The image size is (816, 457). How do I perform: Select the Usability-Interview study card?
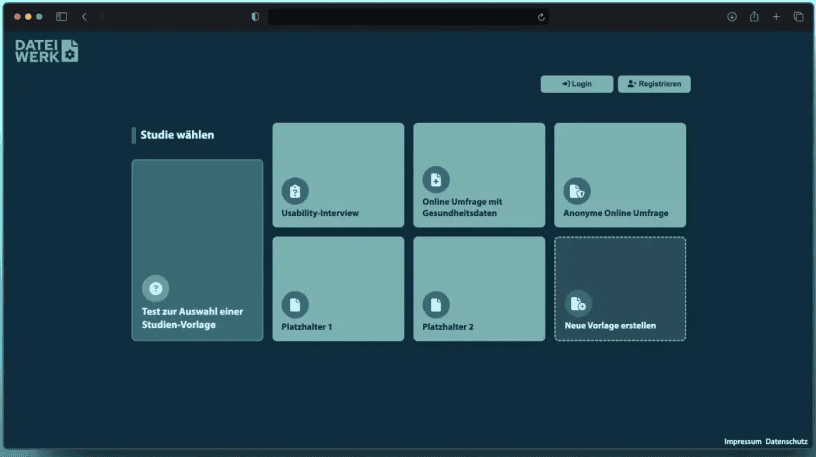point(338,176)
